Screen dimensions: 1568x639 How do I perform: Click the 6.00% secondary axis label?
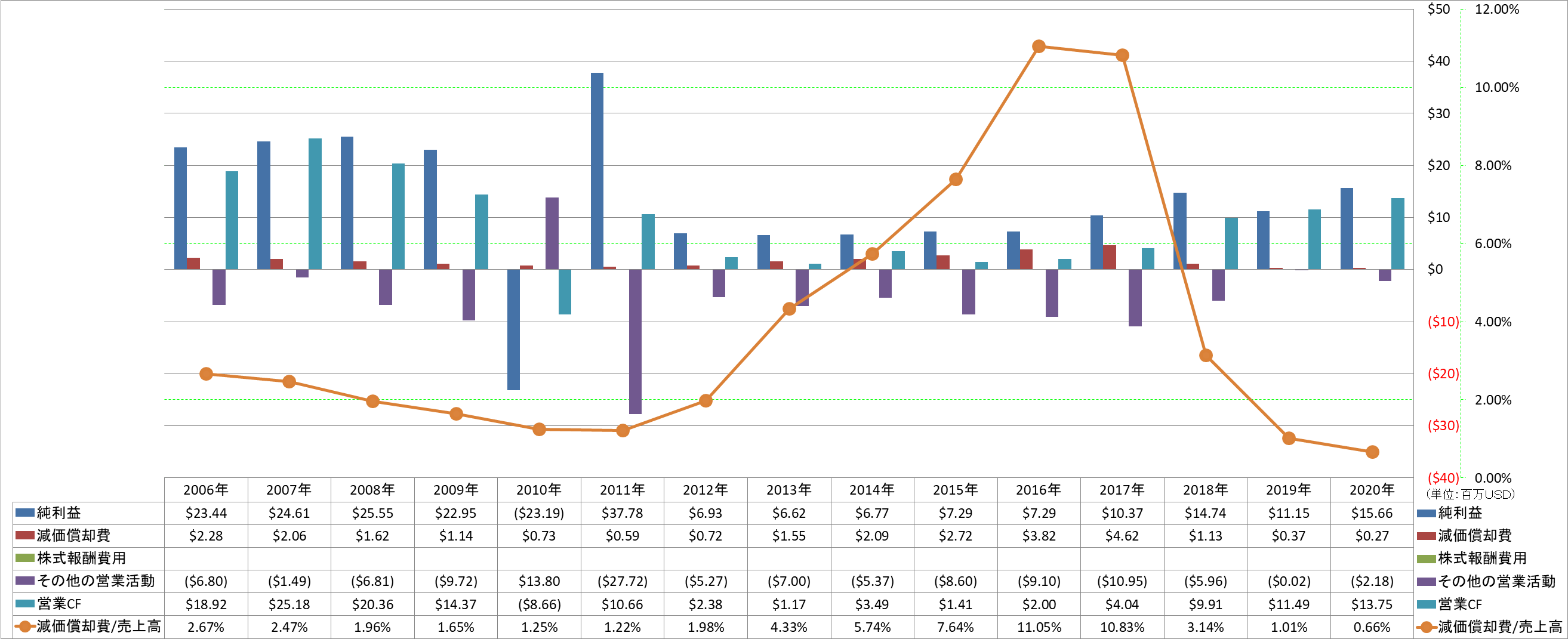tap(1493, 243)
